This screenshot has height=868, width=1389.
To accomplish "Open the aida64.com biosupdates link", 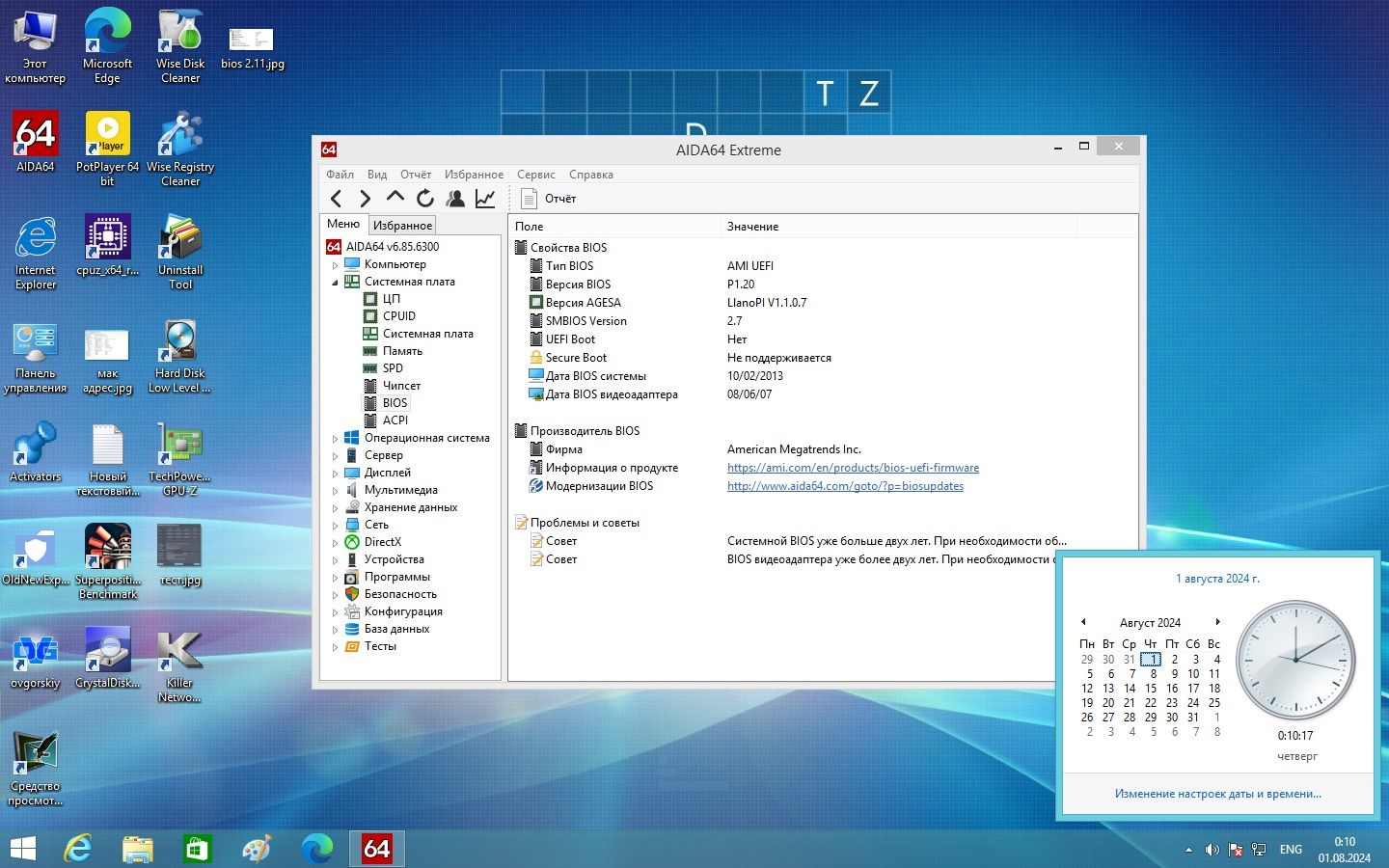I will click(845, 486).
